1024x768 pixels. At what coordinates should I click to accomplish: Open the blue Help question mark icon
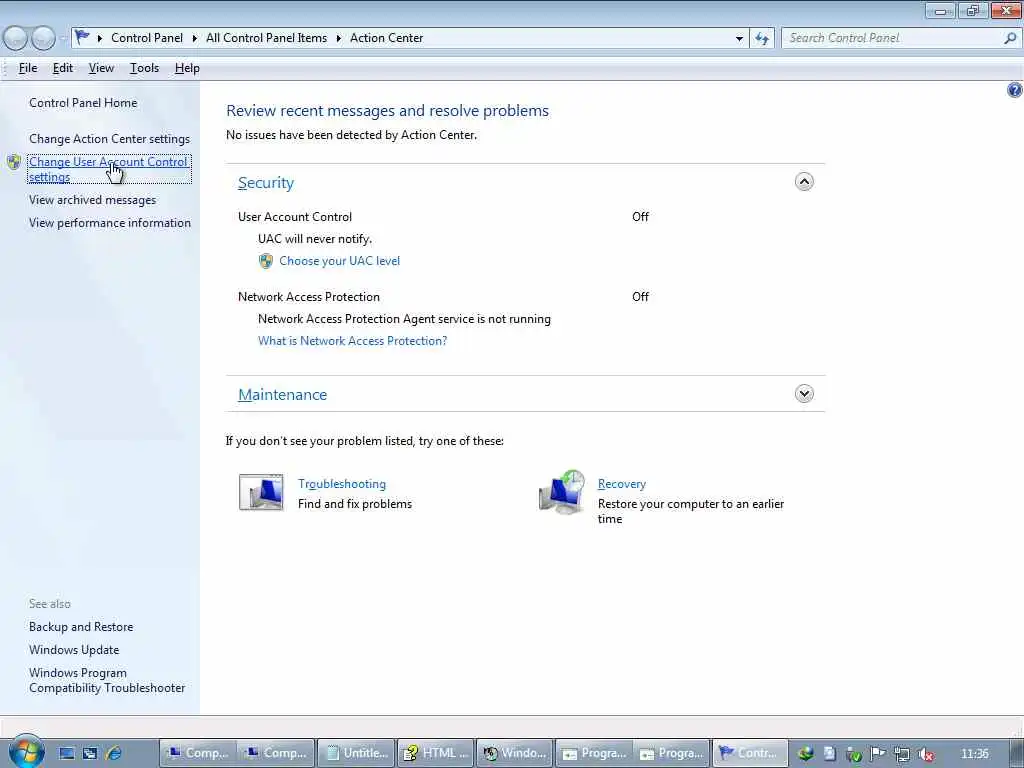coord(1014,89)
